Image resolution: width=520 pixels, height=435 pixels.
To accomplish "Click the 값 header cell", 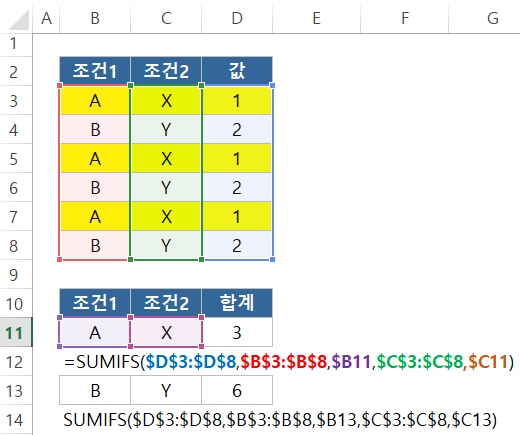I will (237, 71).
